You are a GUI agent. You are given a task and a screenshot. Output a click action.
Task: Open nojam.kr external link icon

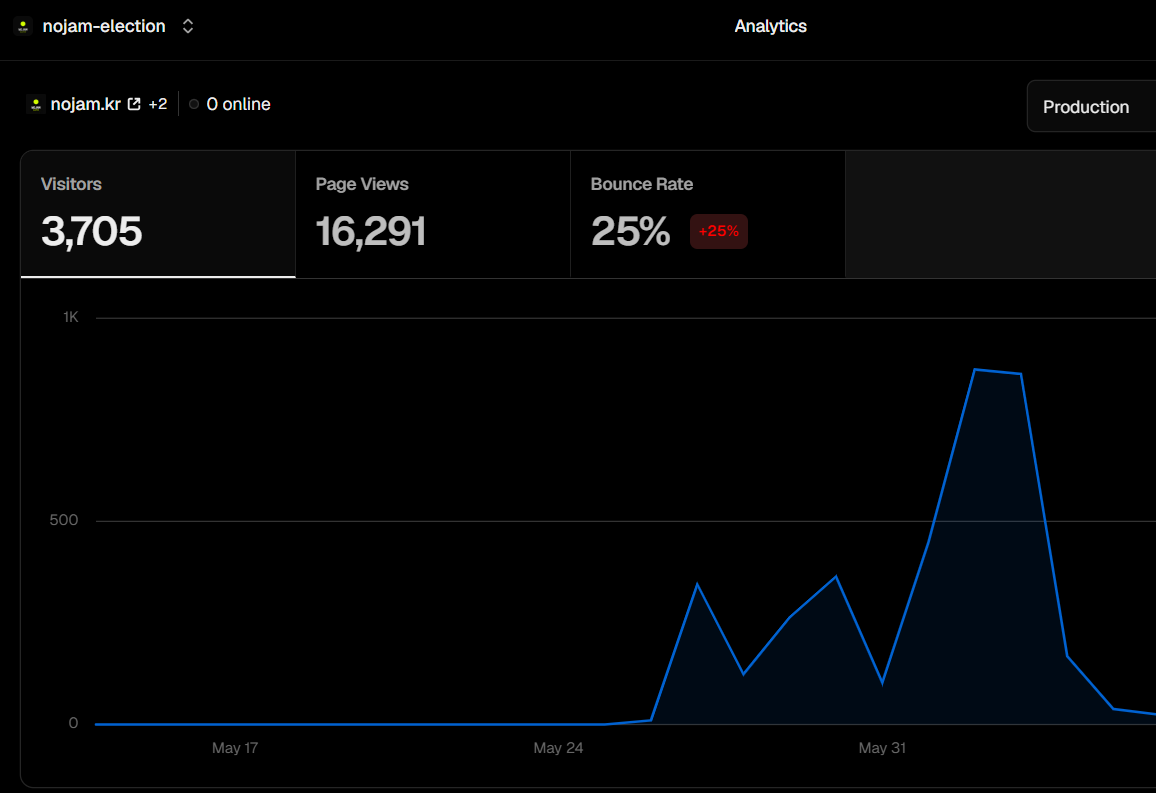[x=134, y=105]
